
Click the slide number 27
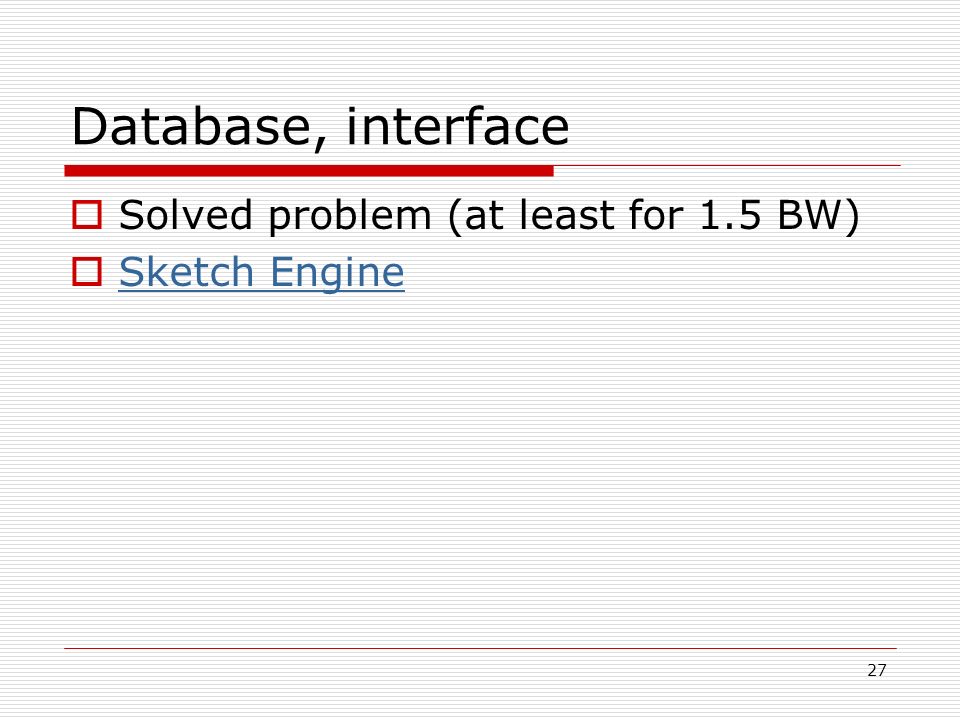click(877, 670)
